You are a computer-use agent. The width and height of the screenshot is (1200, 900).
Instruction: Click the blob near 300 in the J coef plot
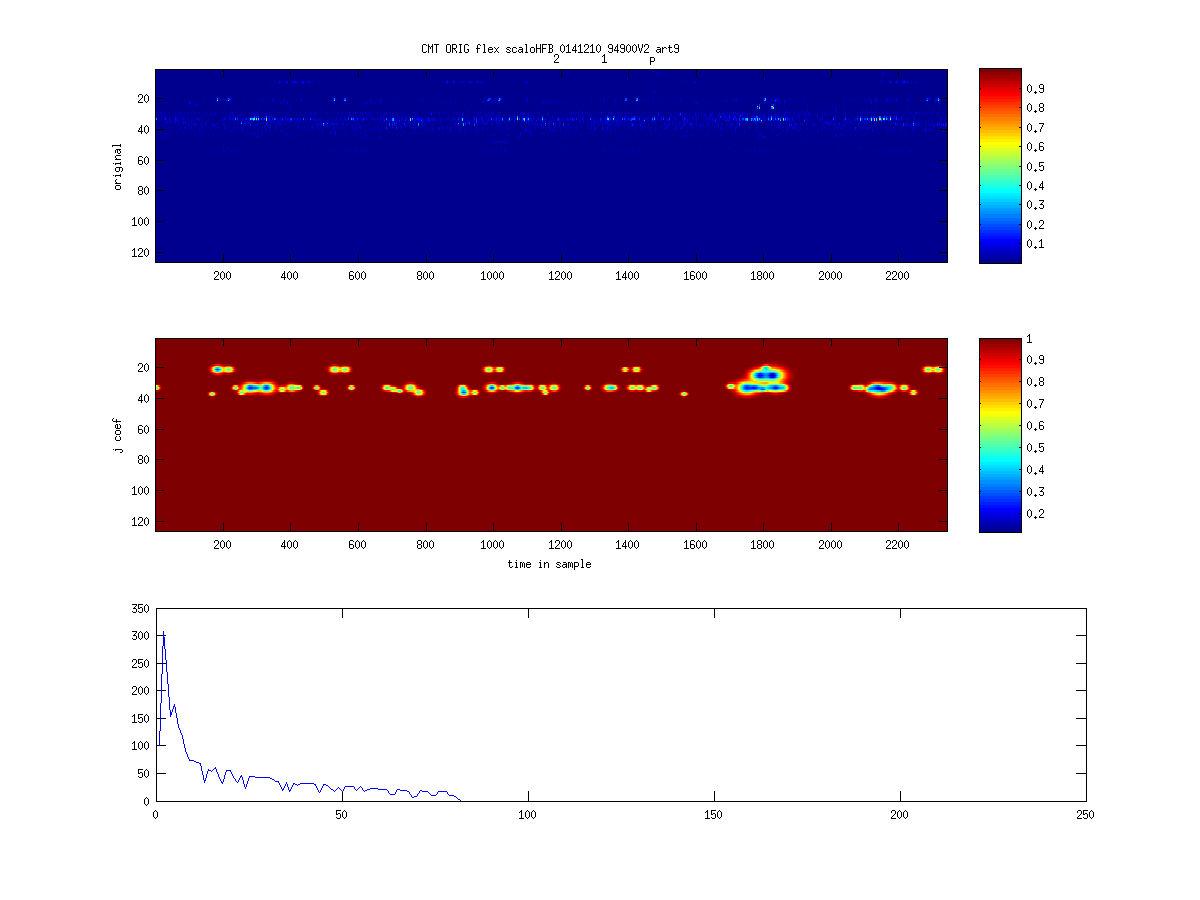pos(260,387)
